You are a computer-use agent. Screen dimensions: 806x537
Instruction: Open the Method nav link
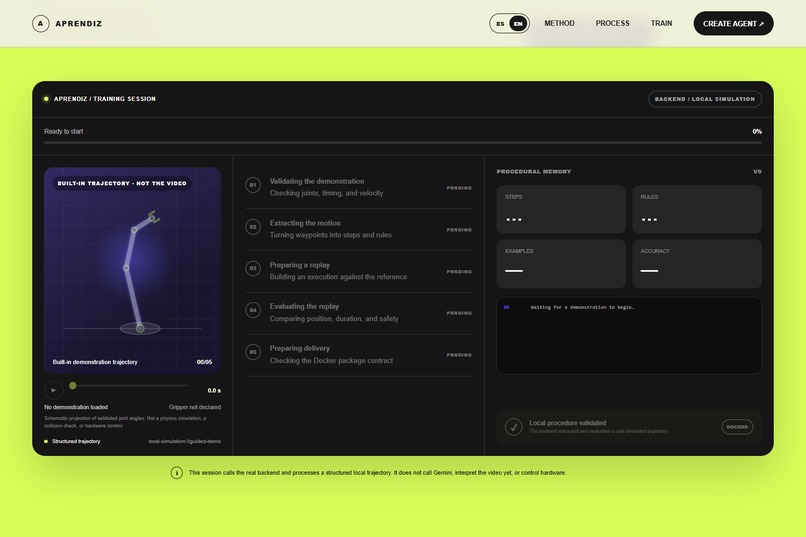pos(559,23)
